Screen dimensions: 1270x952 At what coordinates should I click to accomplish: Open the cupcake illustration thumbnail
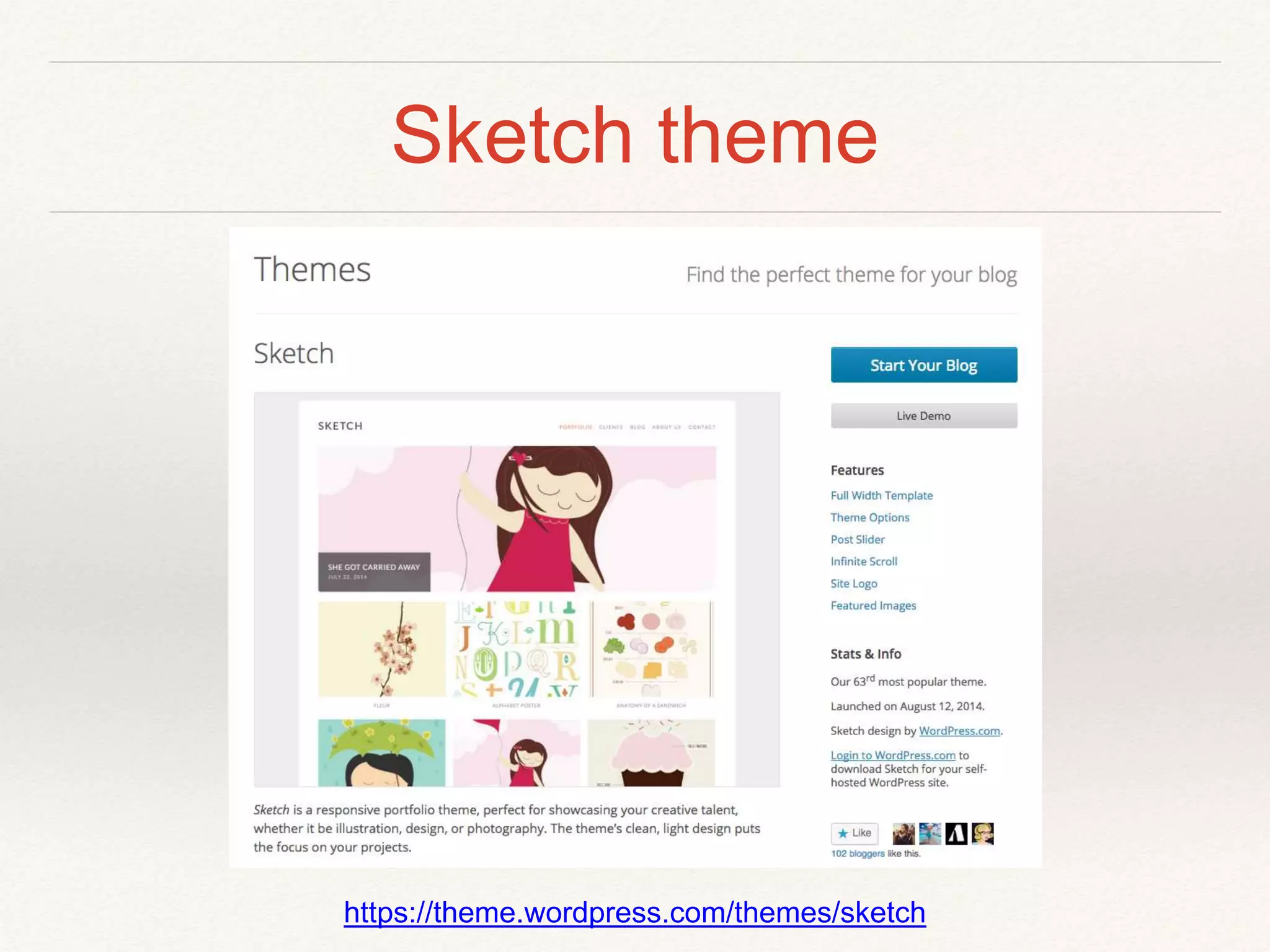(x=651, y=752)
